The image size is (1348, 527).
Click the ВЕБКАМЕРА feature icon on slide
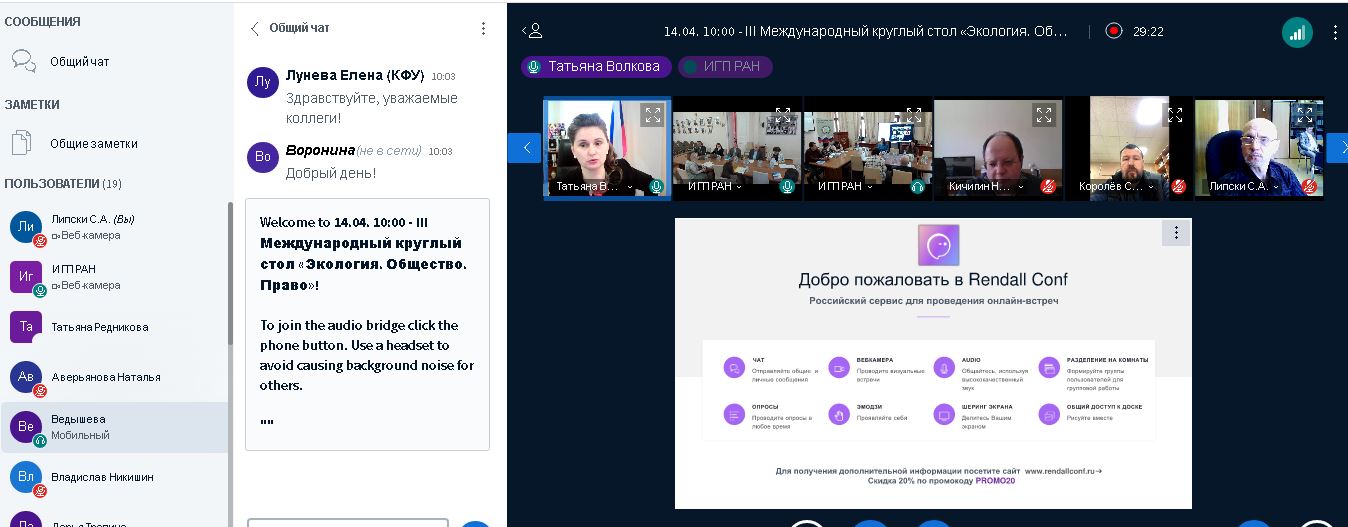click(x=839, y=367)
